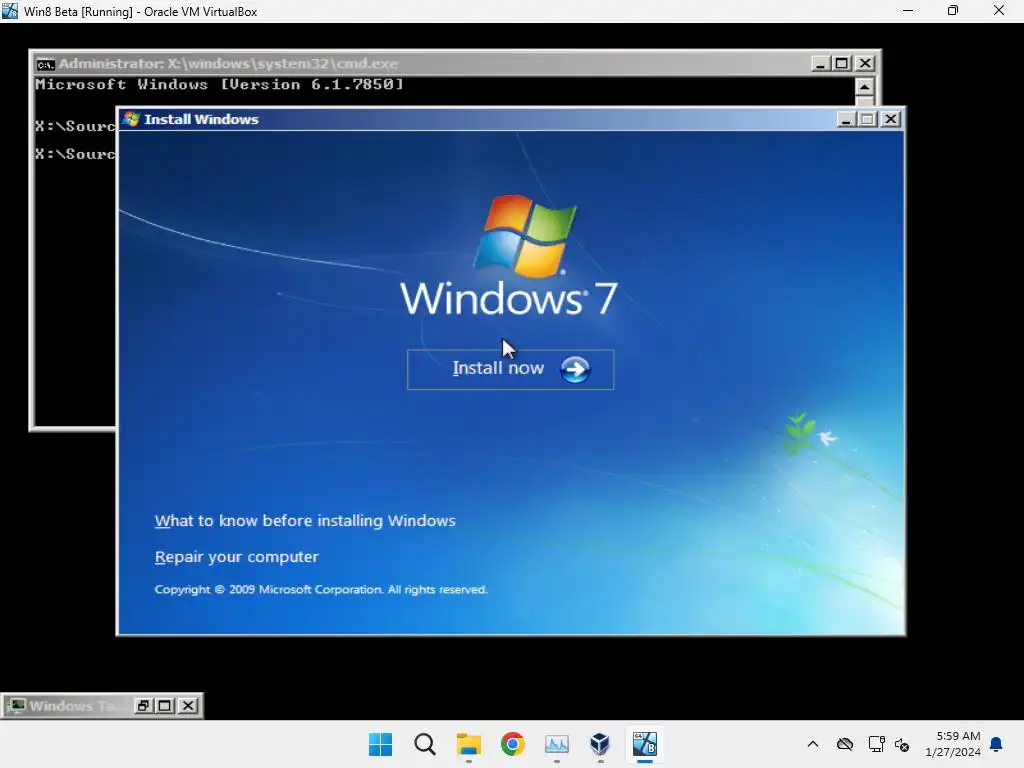Click the cmd.exe window title icon
The width and height of the screenshot is (1024, 768).
pyautogui.click(x=45, y=64)
